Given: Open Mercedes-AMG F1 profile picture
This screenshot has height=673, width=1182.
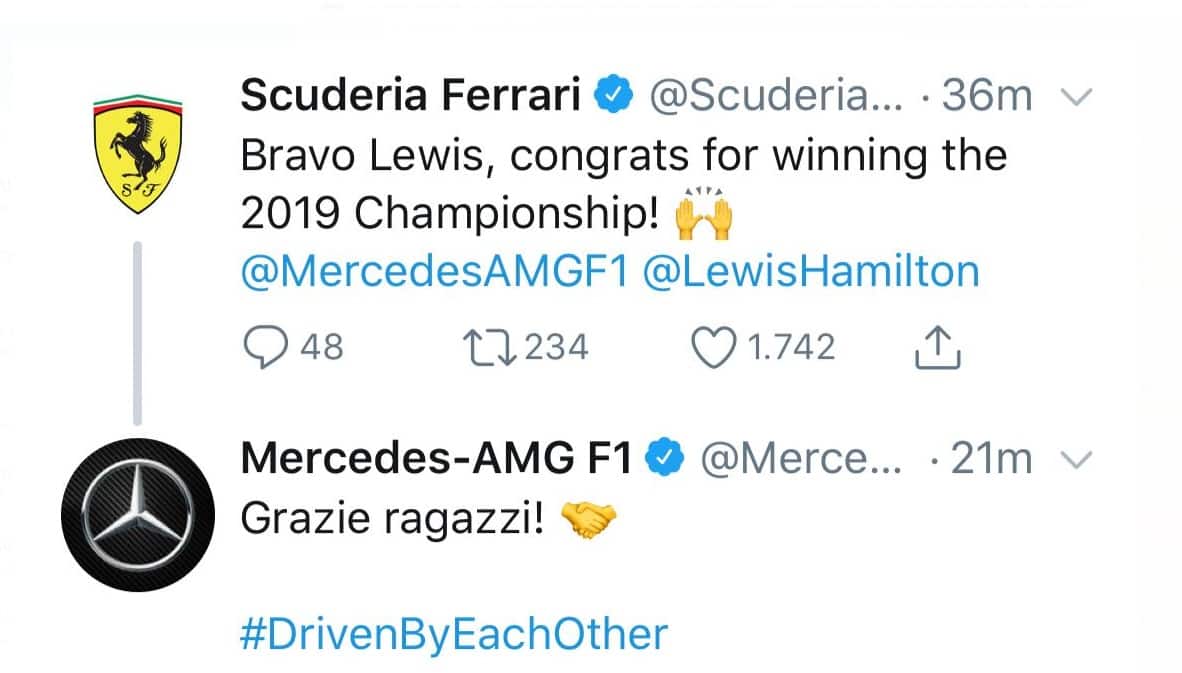Looking at the screenshot, I should 136,502.
